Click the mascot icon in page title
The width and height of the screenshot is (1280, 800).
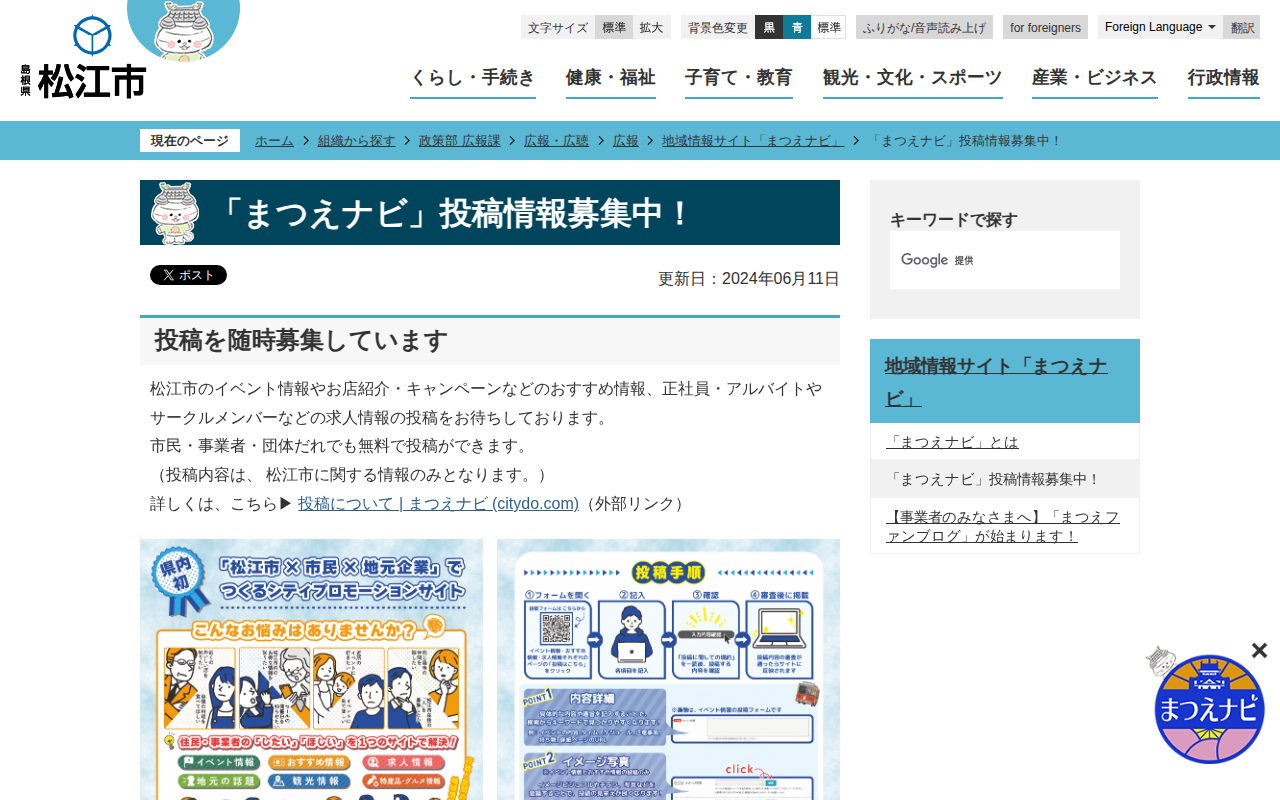pos(175,213)
